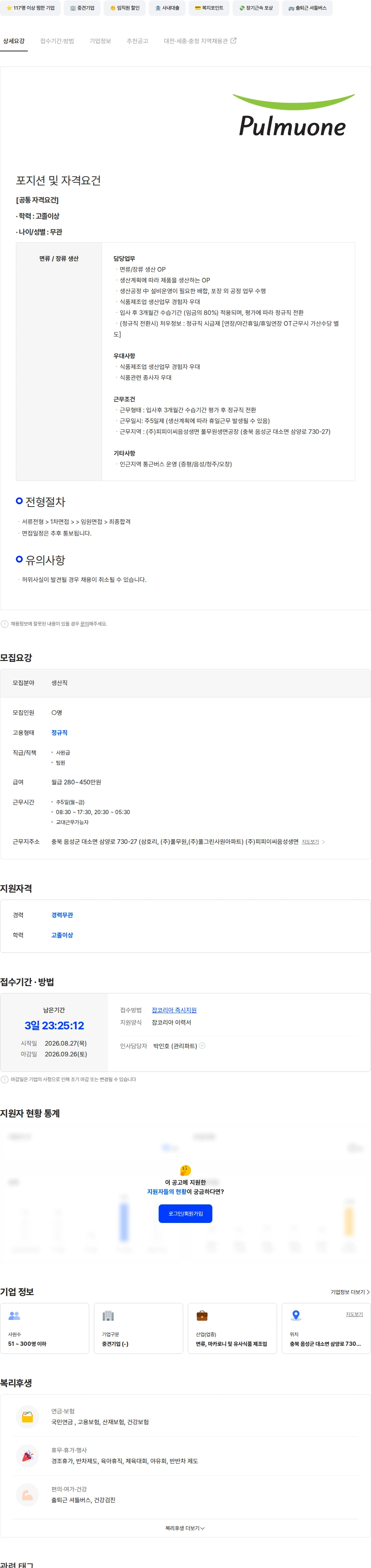371x1568 pixels.
Task: Click 면류, 마카로니 및 유사식품 제조업 text
Action: click(x=231, y=1344)
